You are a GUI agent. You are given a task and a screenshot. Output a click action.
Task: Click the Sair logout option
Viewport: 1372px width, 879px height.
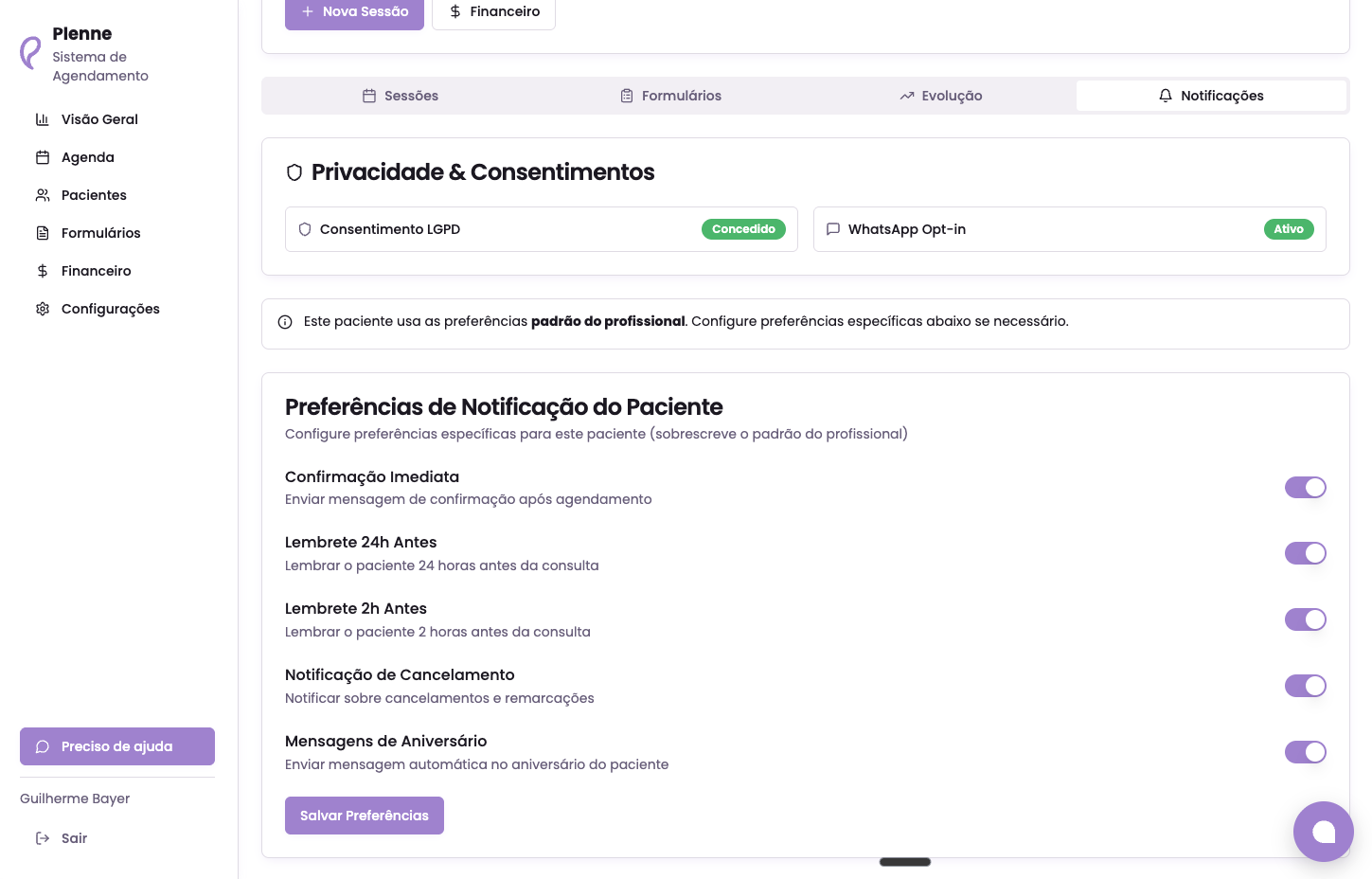point(61,838)
